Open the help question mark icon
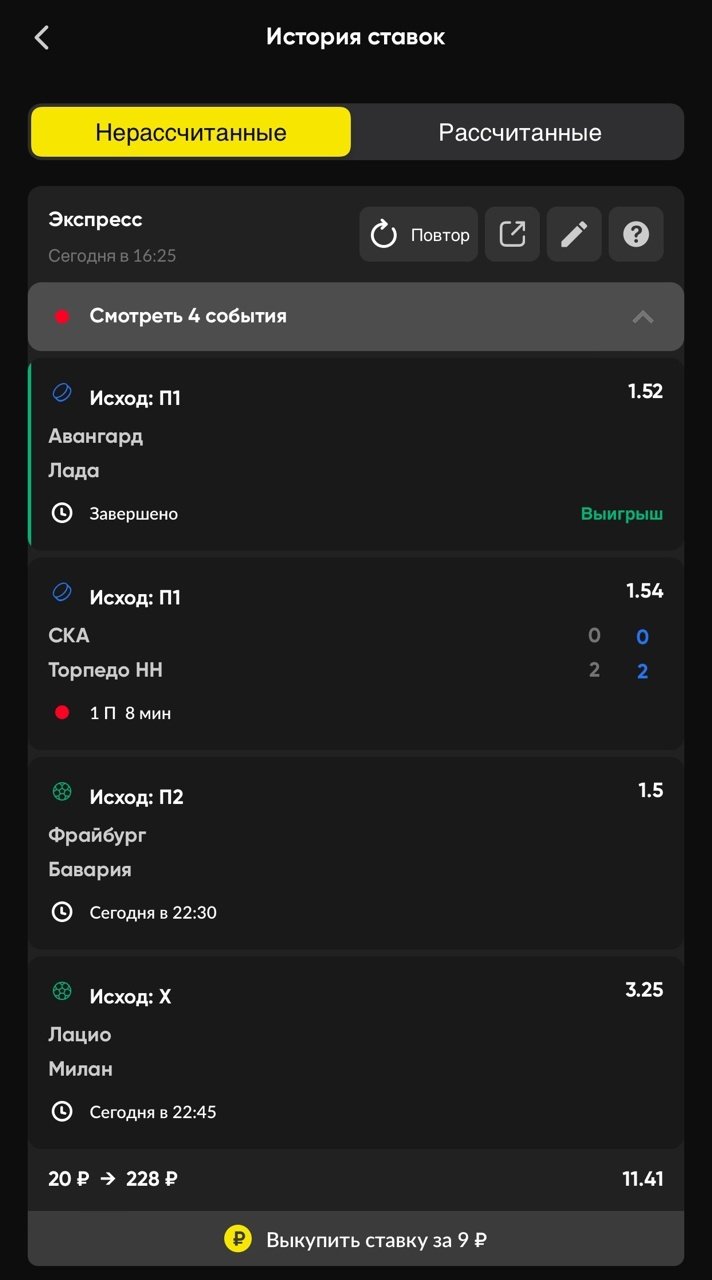Screen dimensions: 712x1280 (636, 235)
